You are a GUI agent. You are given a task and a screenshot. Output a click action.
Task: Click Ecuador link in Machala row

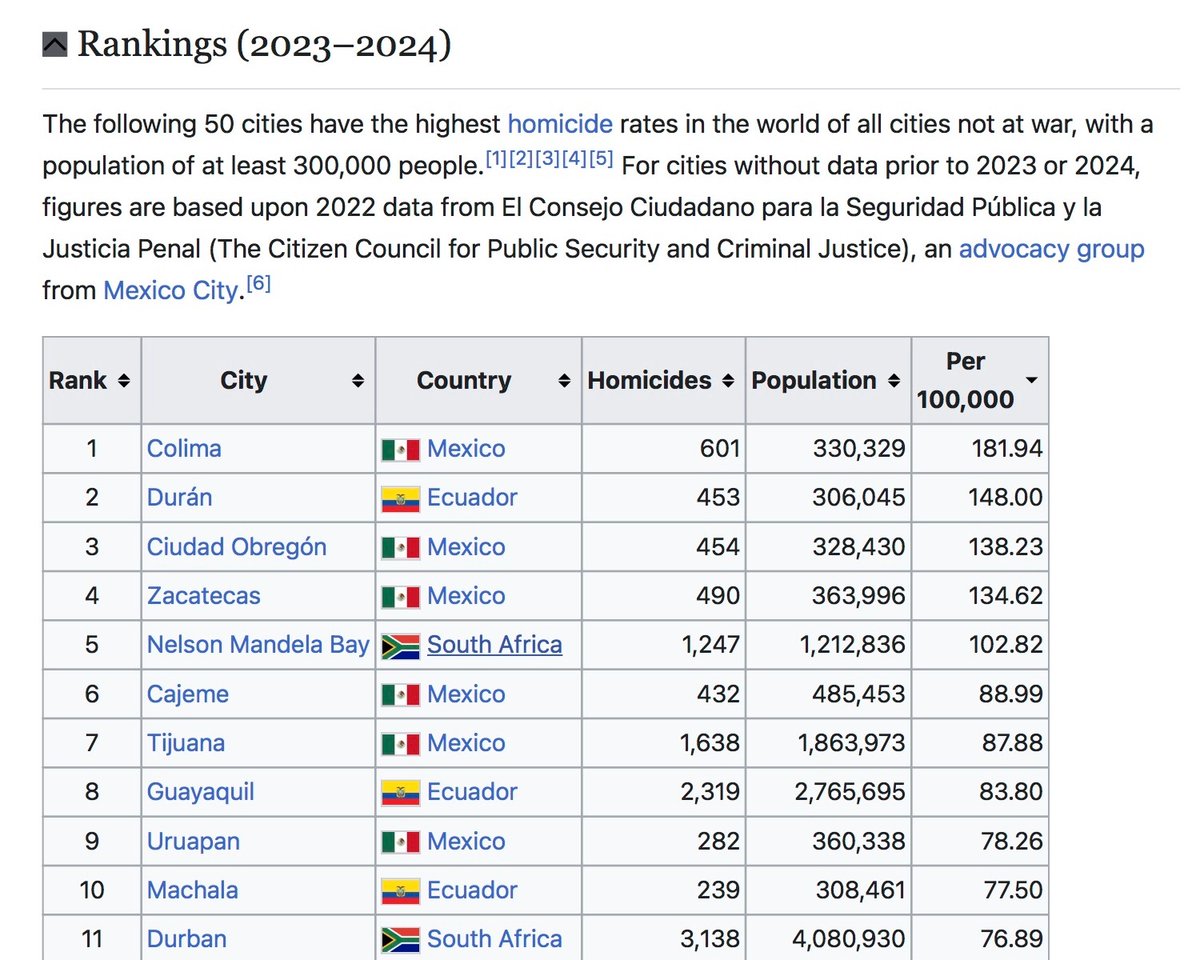pos(472,890)
